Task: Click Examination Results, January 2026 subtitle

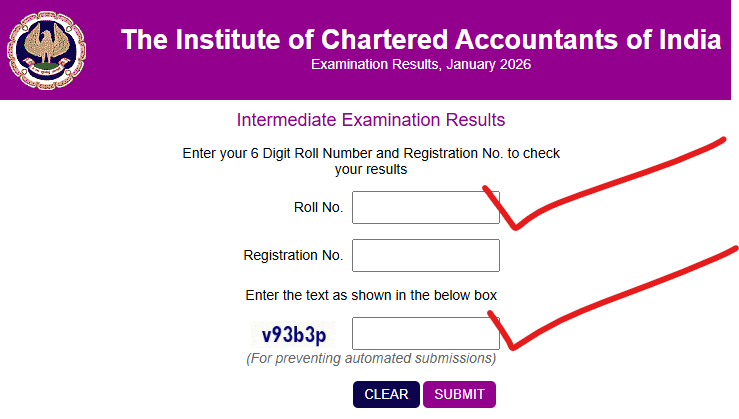Action: point(421,65)
